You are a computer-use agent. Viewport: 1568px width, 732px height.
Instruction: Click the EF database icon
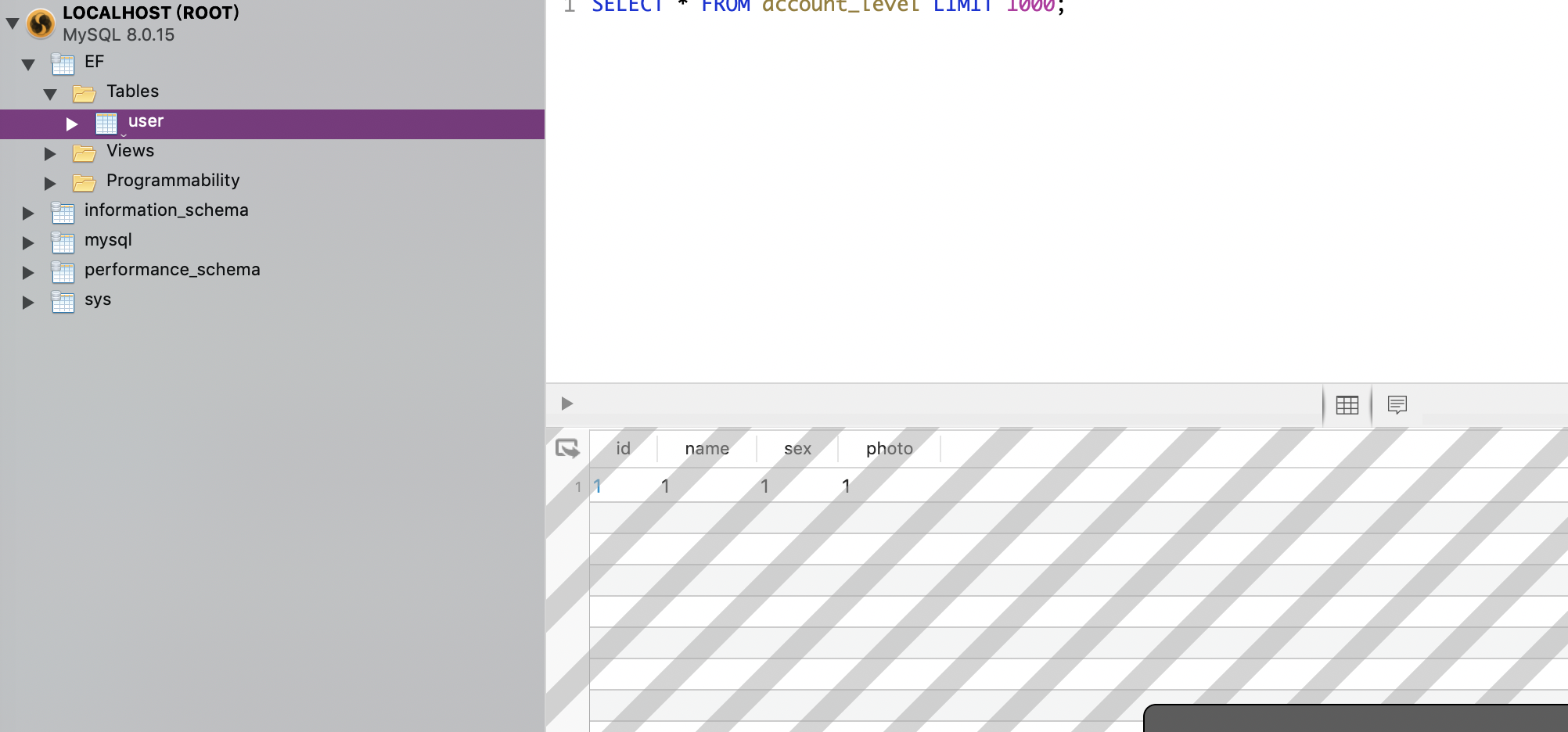(x=63, y=63)
